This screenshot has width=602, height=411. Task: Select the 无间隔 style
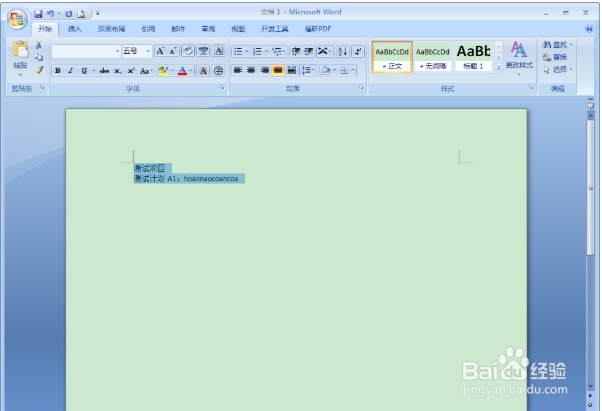(433, 57)
